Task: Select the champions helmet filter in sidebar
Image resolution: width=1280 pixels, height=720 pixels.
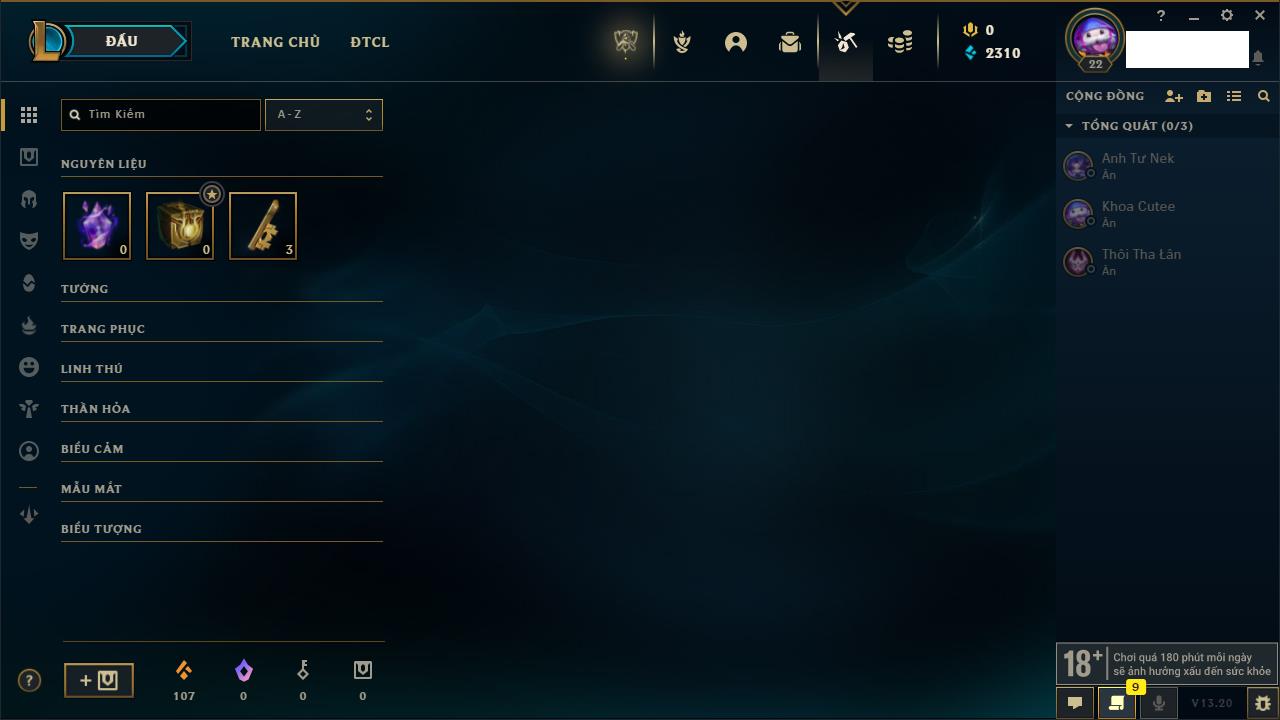Action: coord(29,199)
